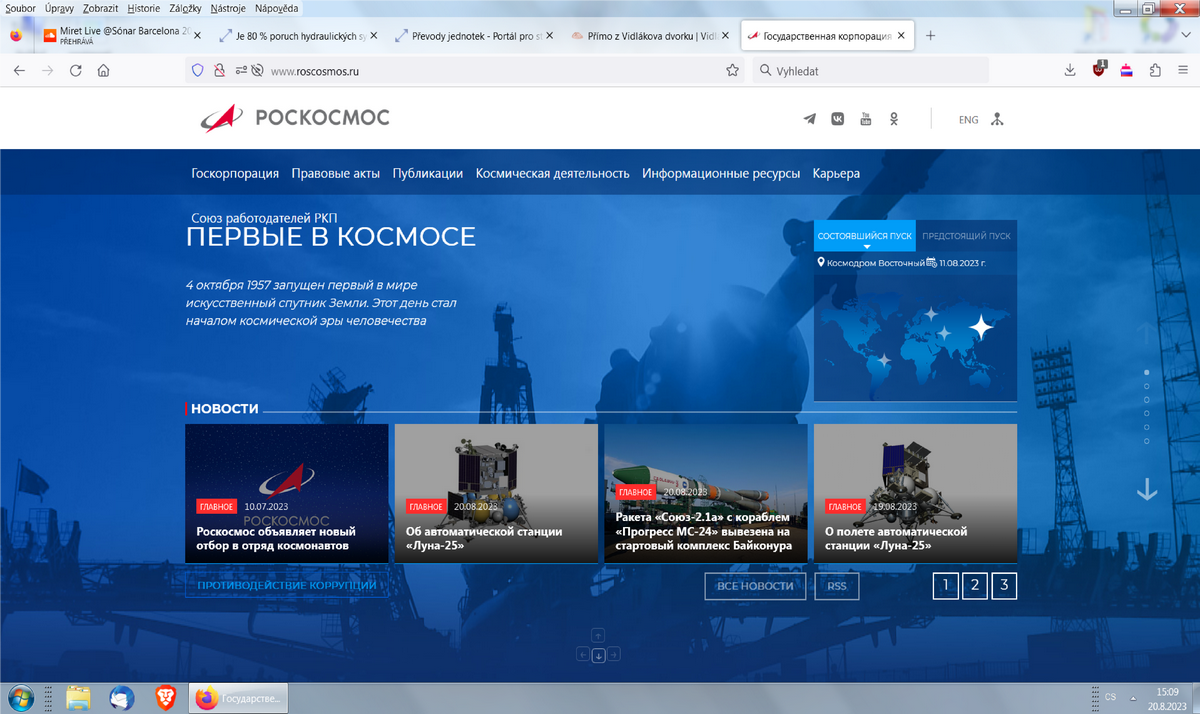Screen dimensions: 1200x714
Task: Open the Информационные ресурсы navigation menu
Action: [x=721, y=173]
